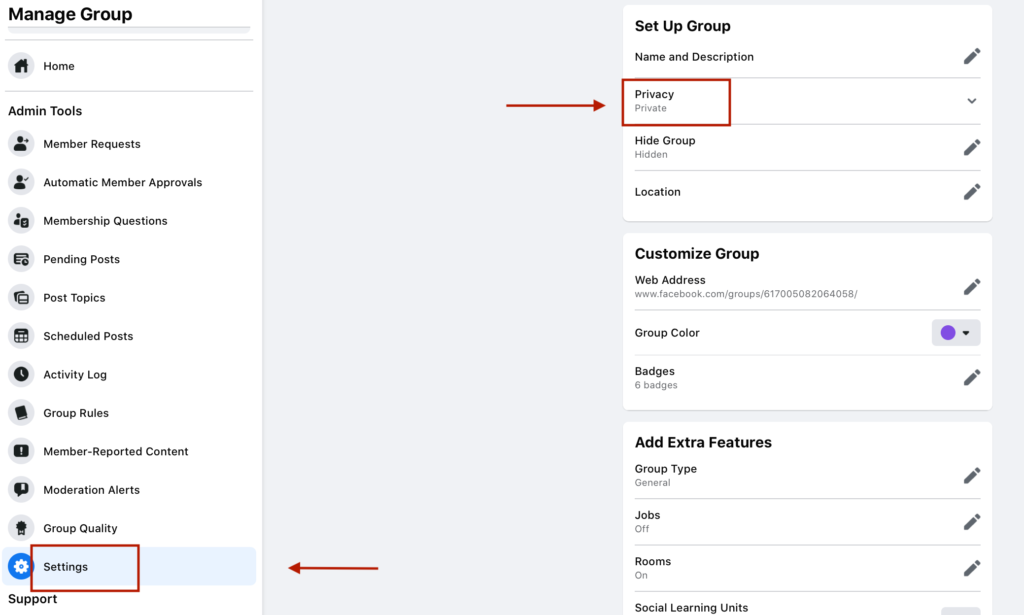Image resolution: width=1024 pixels, height=615 pixels.
Task: Go to Post Topics menu item
Action: (74, 298)
